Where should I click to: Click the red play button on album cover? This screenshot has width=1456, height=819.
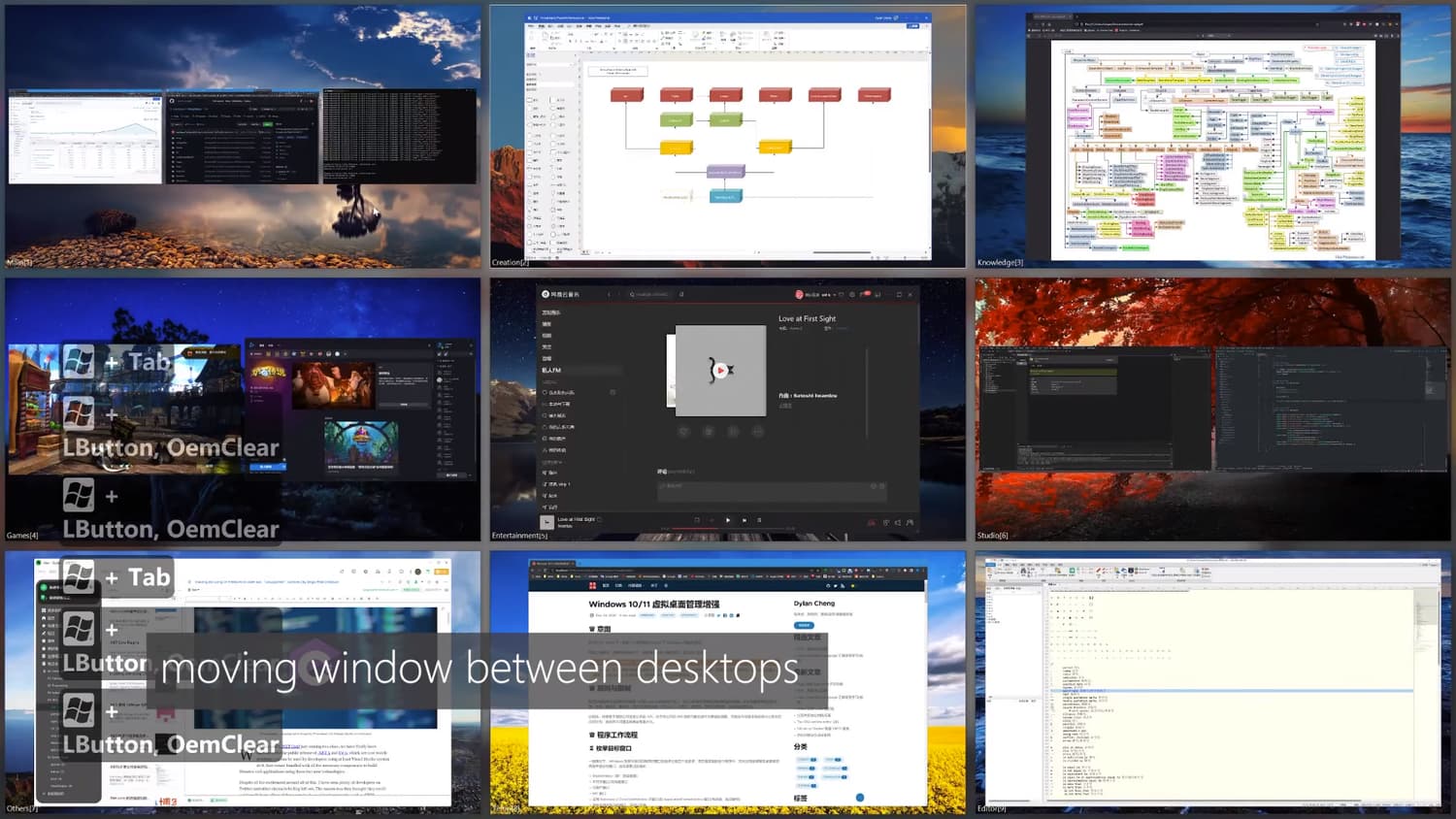(x=720, y=370)
